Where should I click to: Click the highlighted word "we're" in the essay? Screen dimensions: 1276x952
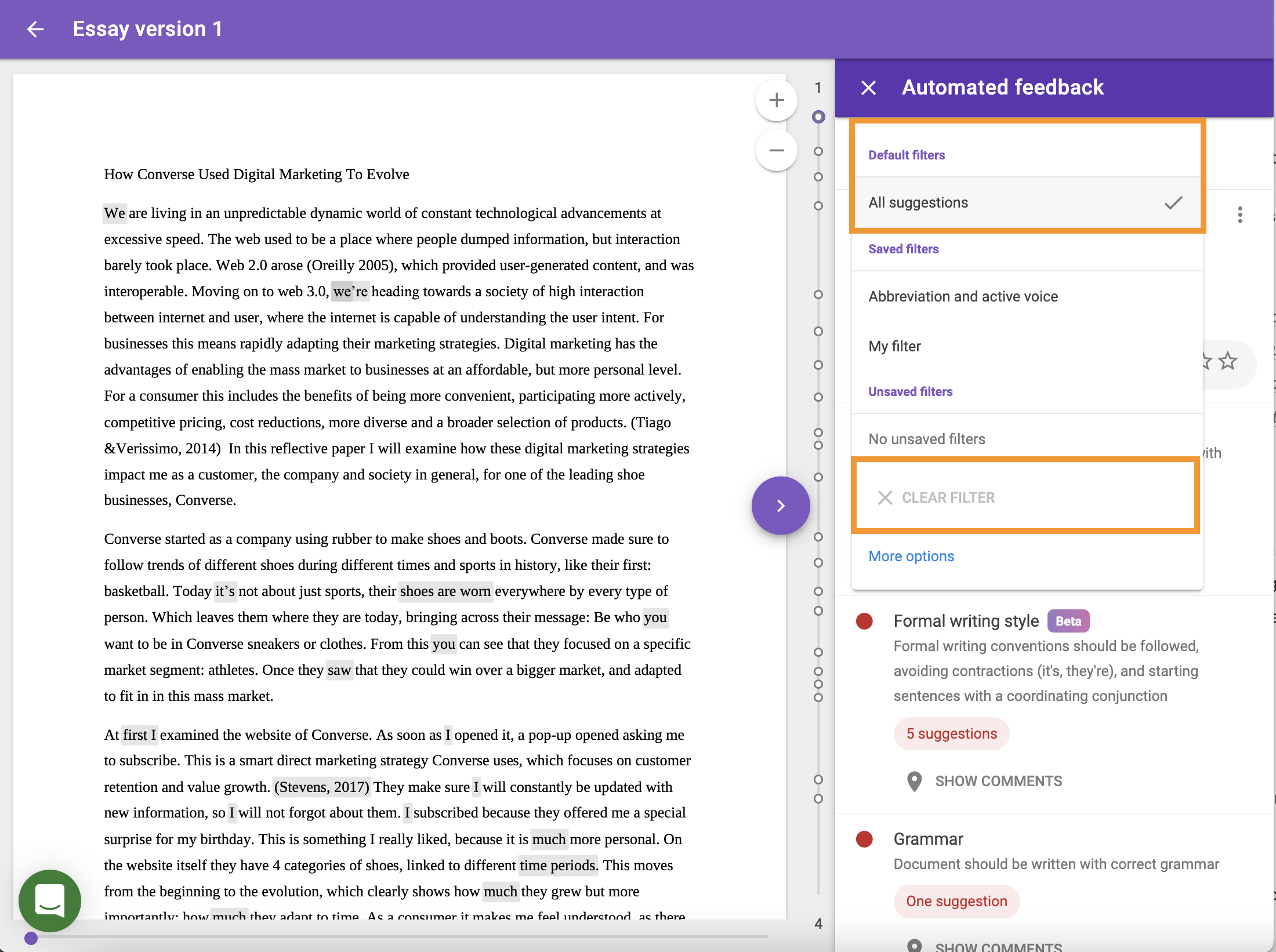click(x=350, y=291)
